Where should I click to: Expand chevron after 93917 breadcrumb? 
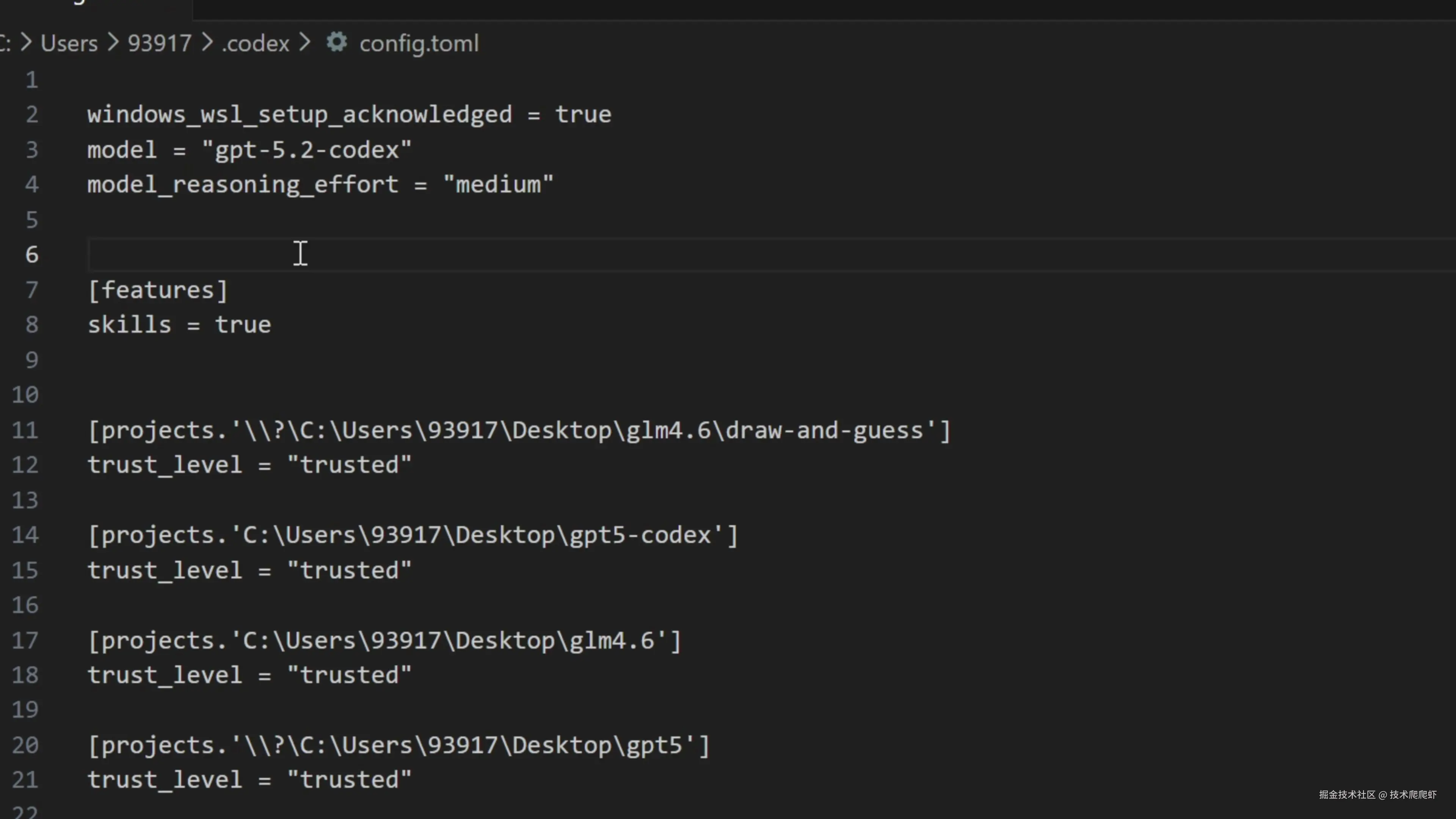click(x=207, y=42)
